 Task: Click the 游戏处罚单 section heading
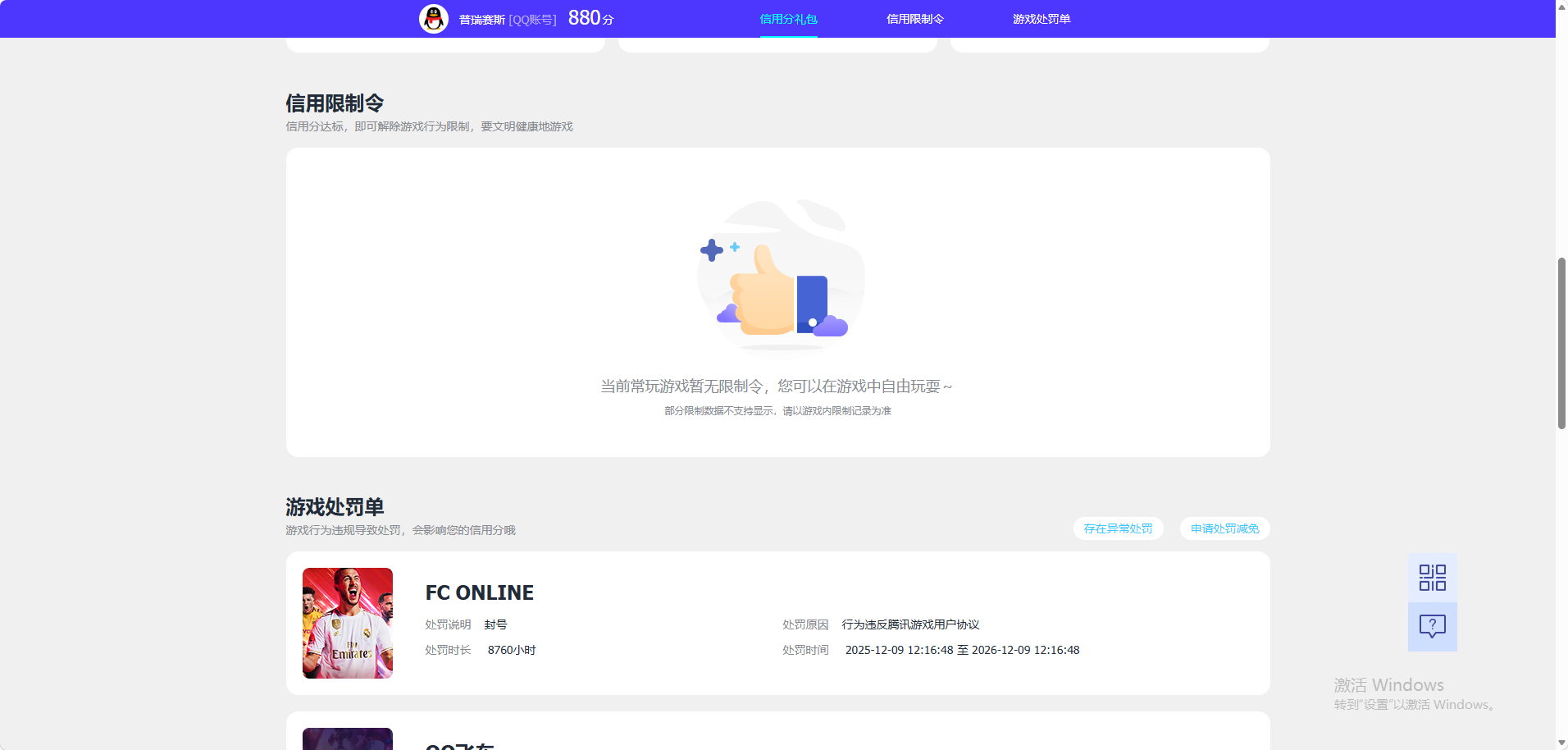[x=335, y=507]
